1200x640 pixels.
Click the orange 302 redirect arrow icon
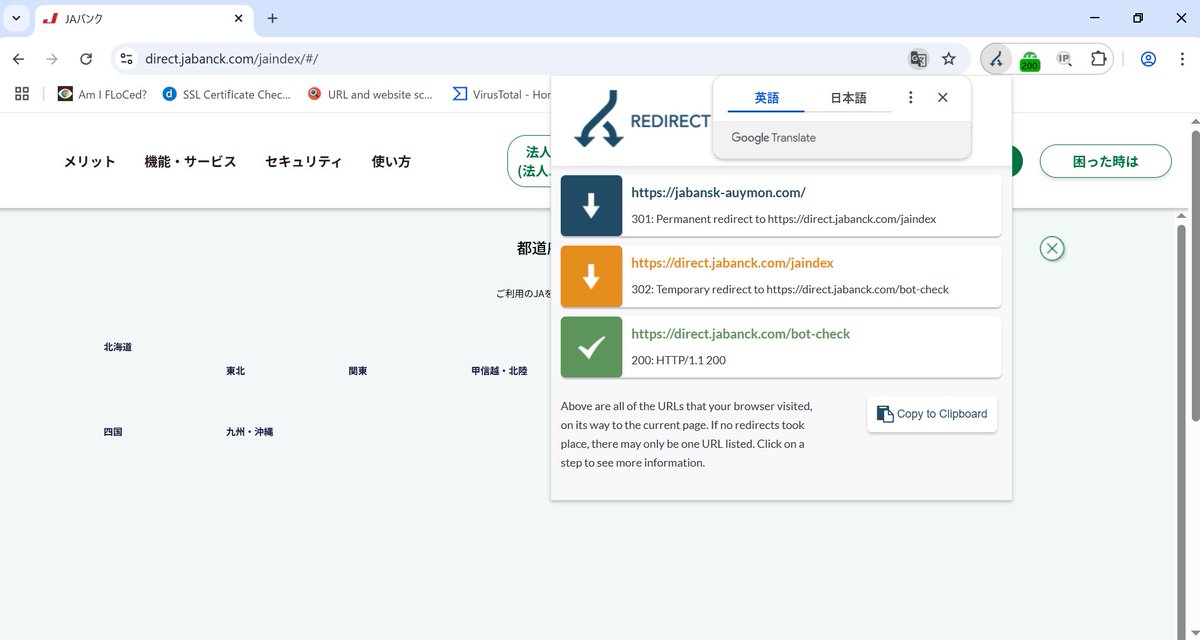pyautogui.click(x=591, y=276)
